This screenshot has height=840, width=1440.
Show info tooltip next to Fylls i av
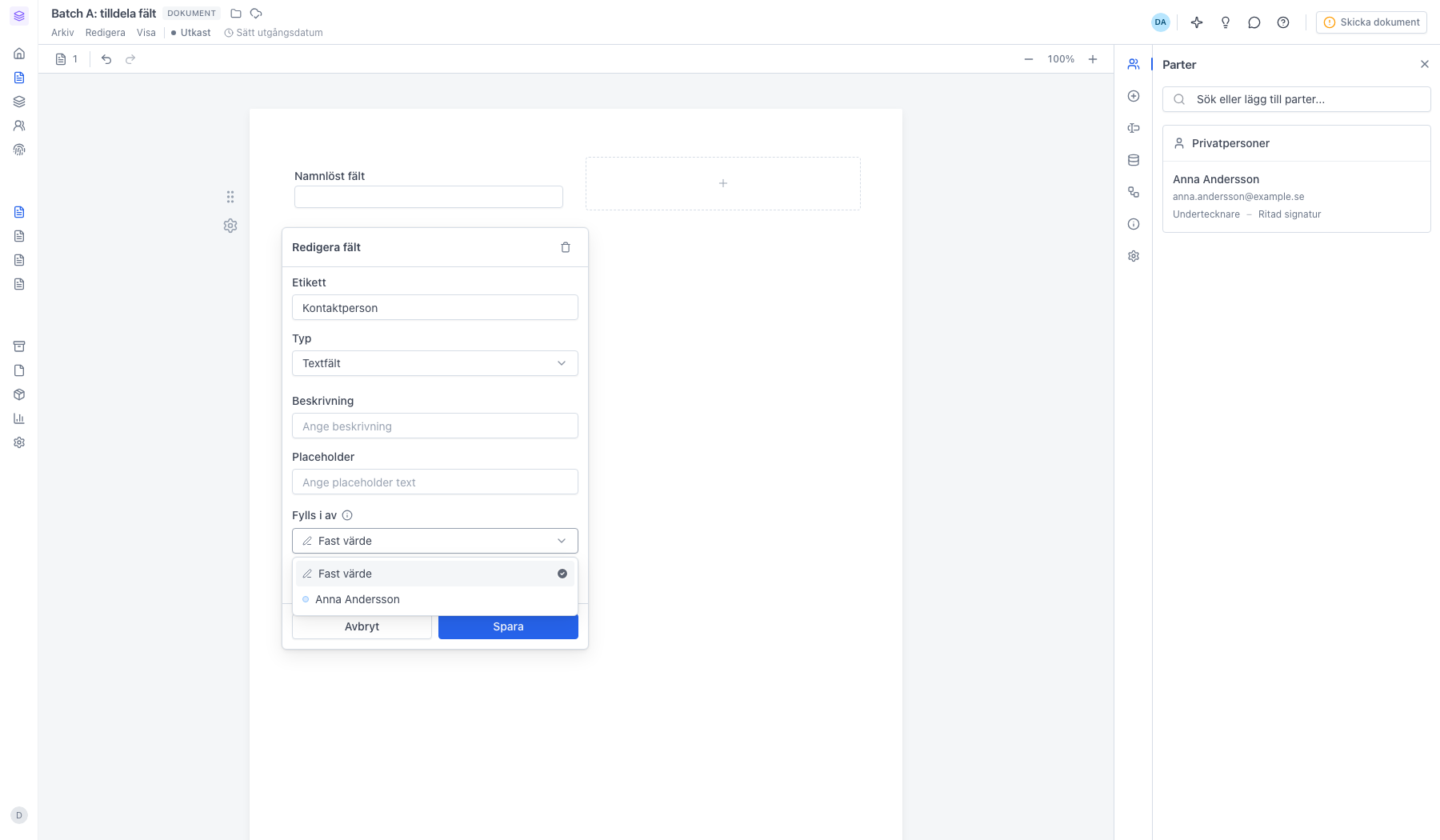tap(347, 515)
